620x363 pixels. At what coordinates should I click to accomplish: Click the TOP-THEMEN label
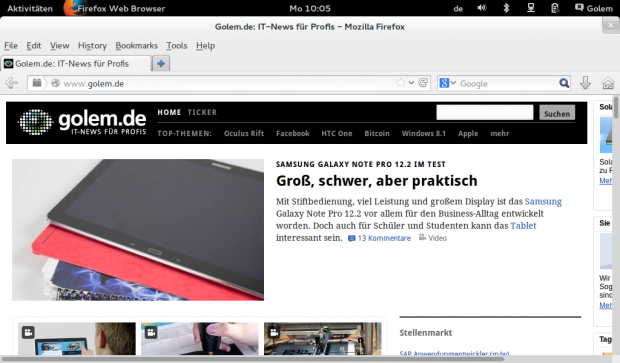tap(185, 134)
